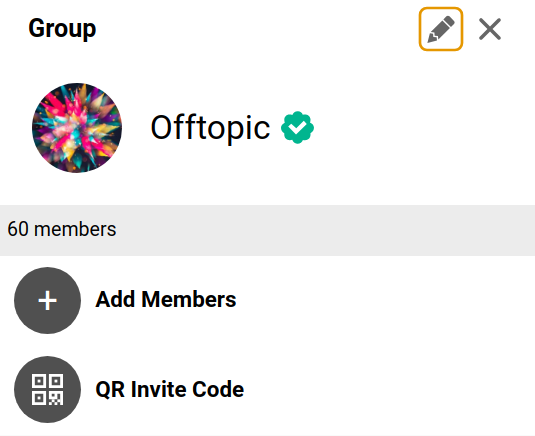Image resolution: width=535 pixels, height=436 pixels.
Task: Click the gray members count bar
Action: tap(268, 230)
